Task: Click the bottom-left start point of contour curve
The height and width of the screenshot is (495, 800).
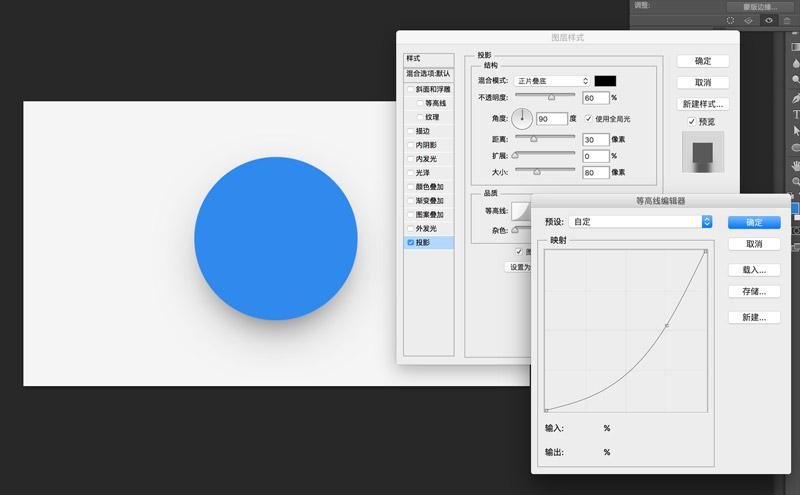Action: [546, 410]
